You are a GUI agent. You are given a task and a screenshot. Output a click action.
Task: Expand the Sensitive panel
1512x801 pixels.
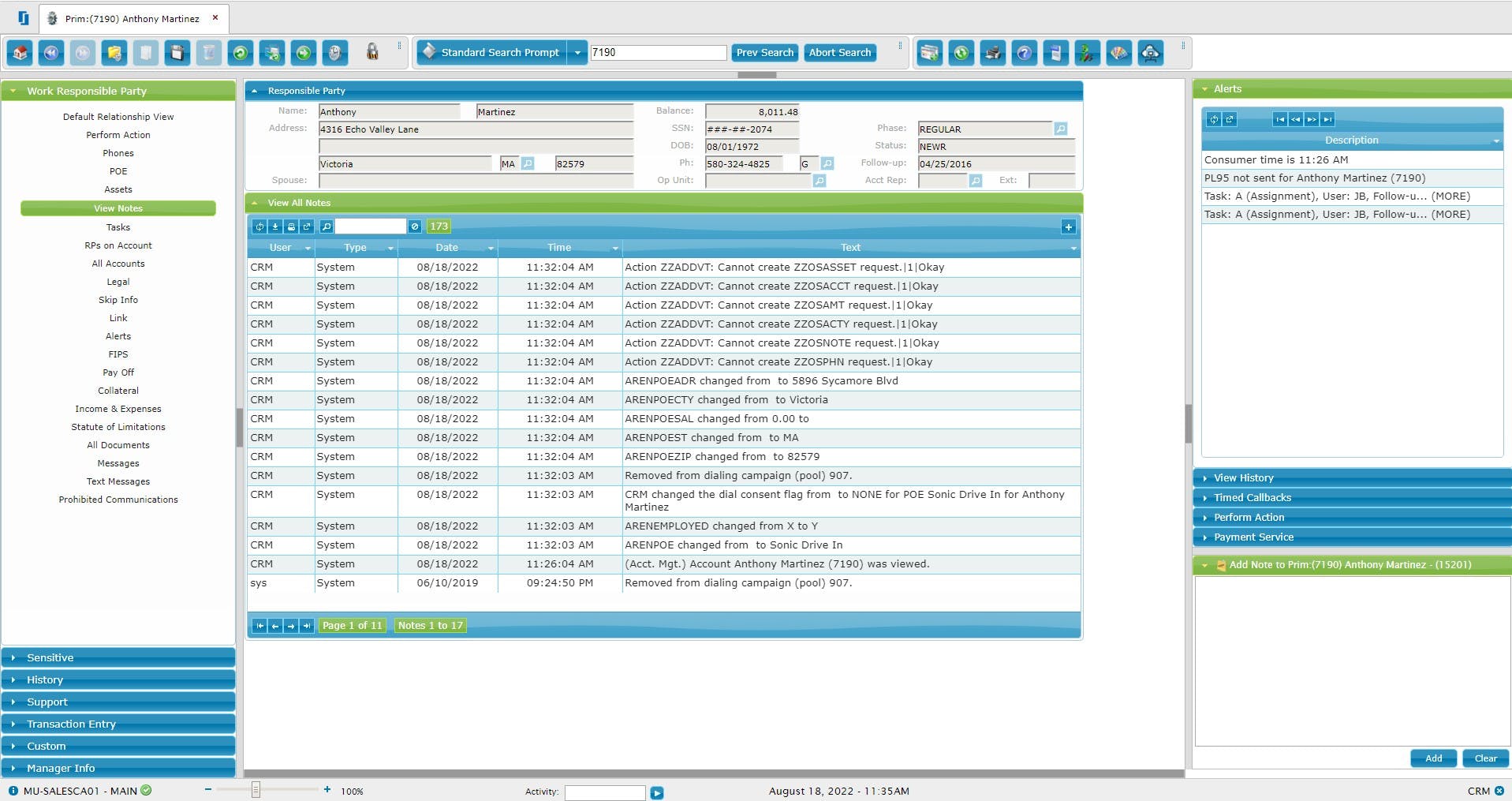click(118, 657)
